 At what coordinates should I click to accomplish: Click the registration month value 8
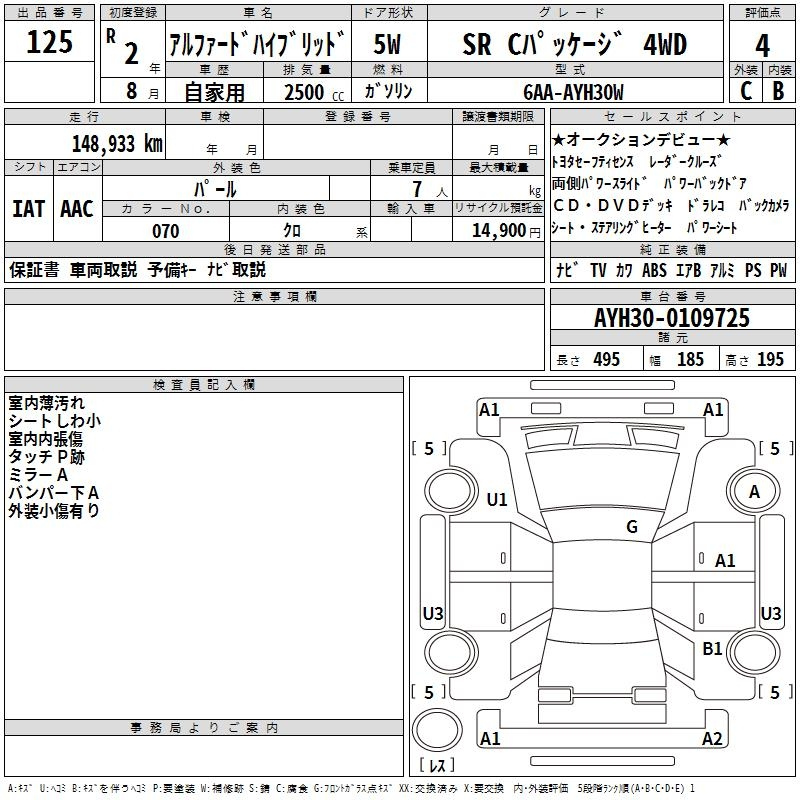132,91
